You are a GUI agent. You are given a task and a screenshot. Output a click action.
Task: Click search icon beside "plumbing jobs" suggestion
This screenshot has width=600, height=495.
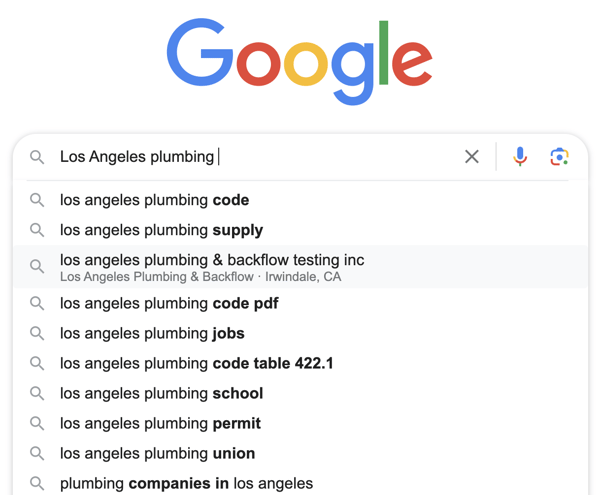pyautogui.click(x=37, y=333)
